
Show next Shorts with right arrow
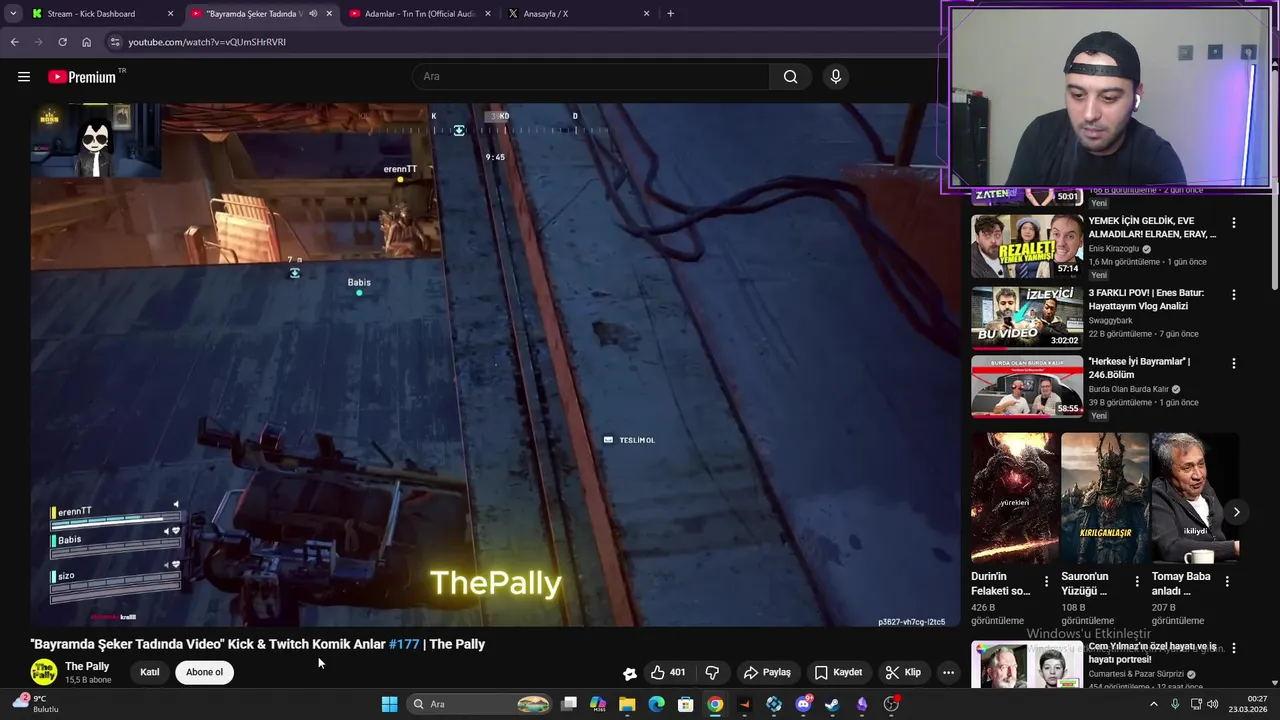pyautogui.click(x=1236, y=512)
